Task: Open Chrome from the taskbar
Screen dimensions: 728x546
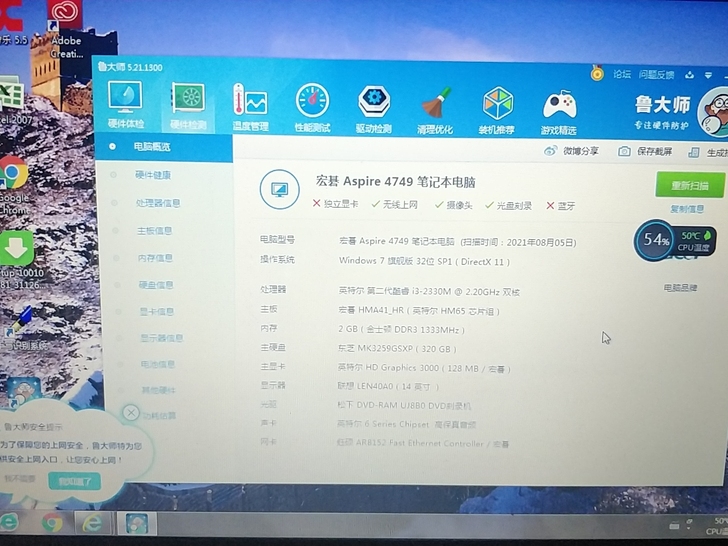Action: coord(52,523)
